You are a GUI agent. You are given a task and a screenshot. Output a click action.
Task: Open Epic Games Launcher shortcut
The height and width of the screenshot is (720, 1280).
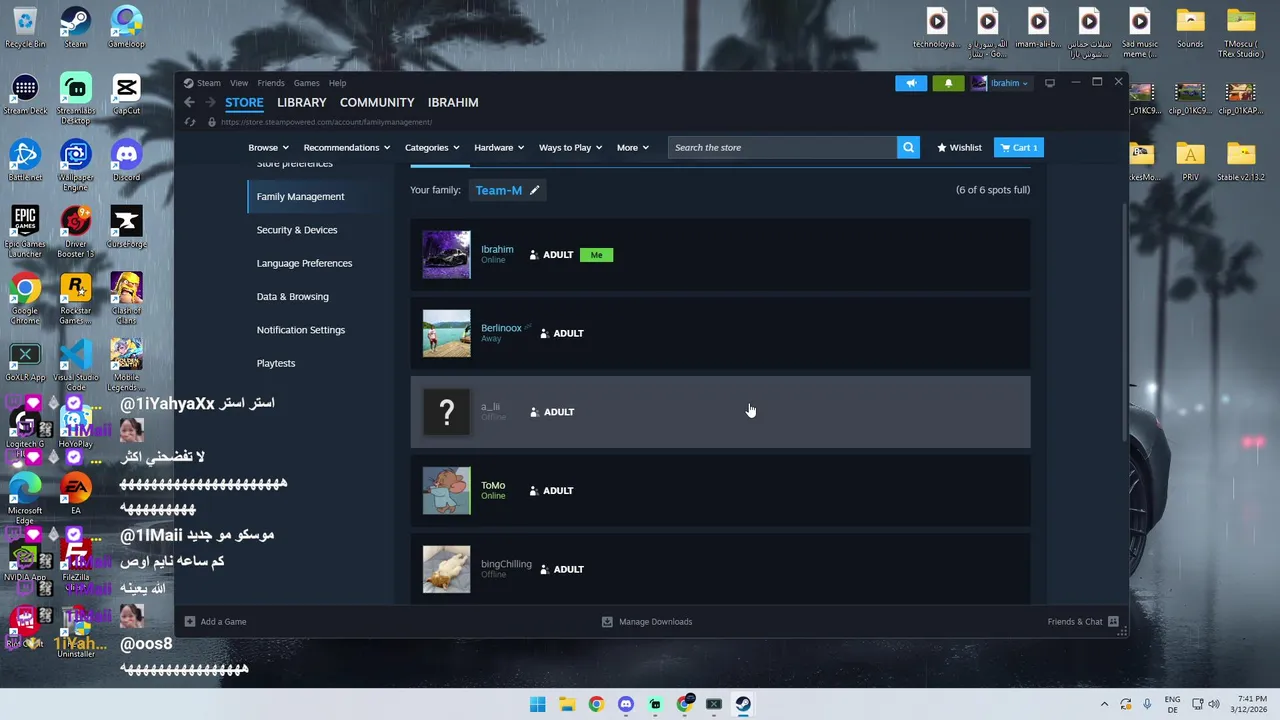[25, 232]
